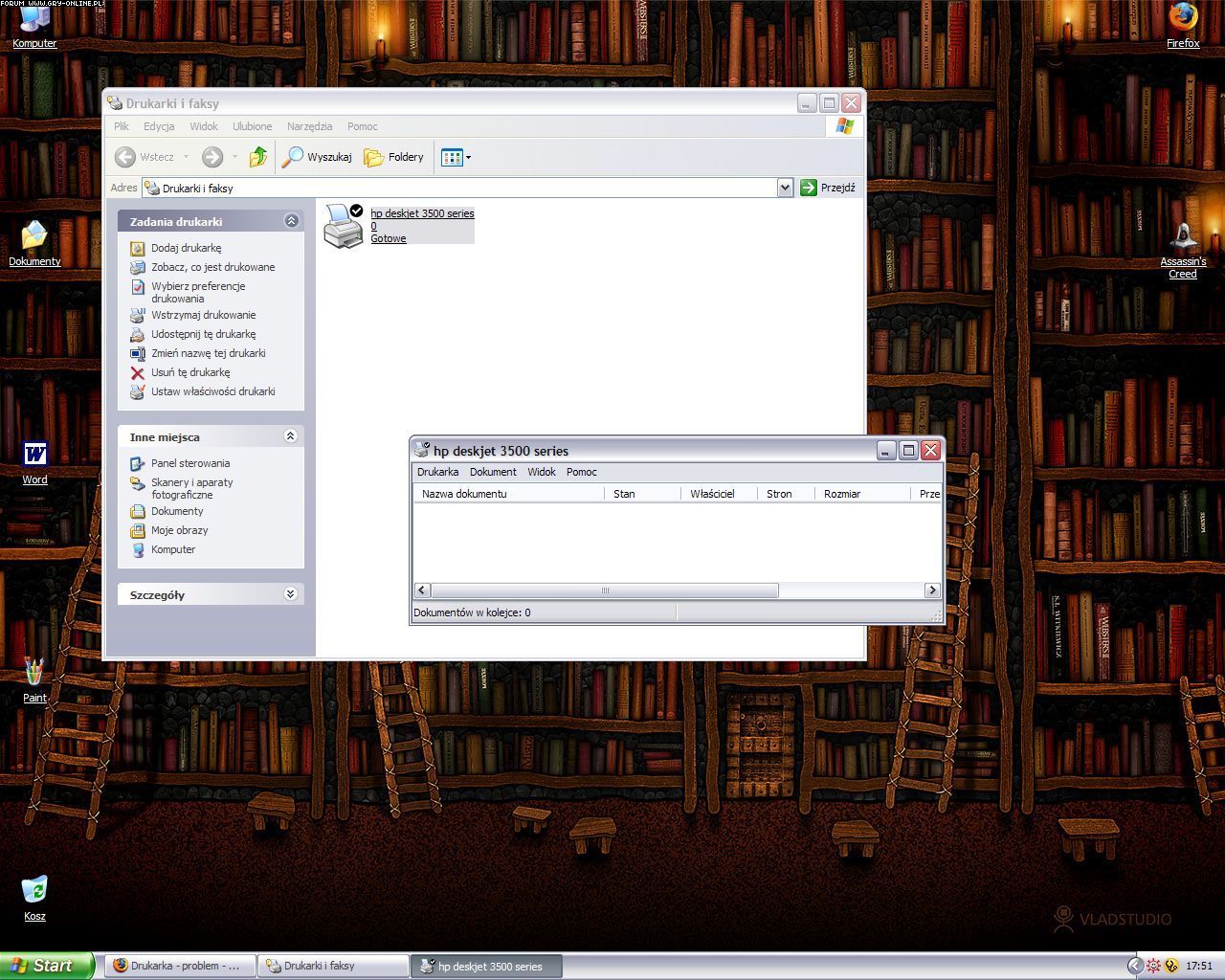Switch to Drukarka - problem Firefox taskbar button
Screen dimensions: 1225x980
pyautogui.click(x=181, y=966)
